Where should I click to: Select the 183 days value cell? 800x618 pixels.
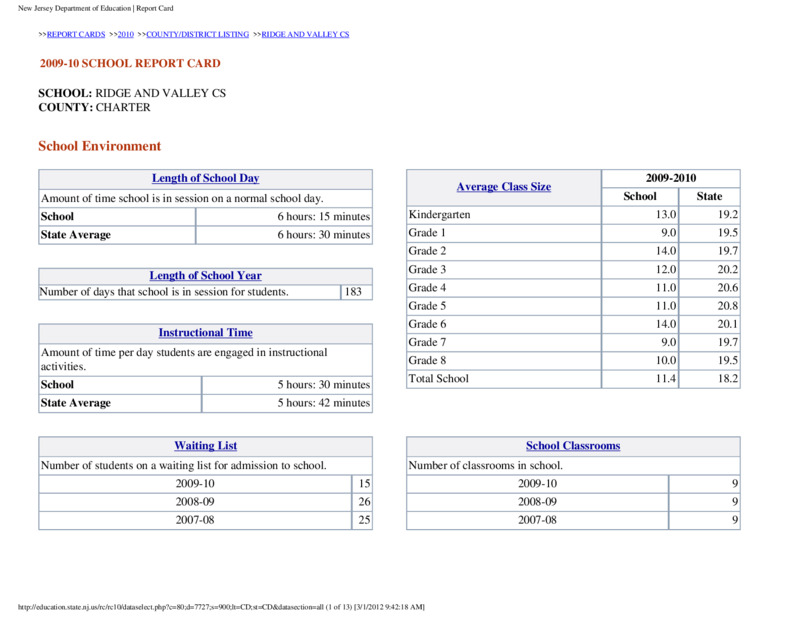pos(356,292)
